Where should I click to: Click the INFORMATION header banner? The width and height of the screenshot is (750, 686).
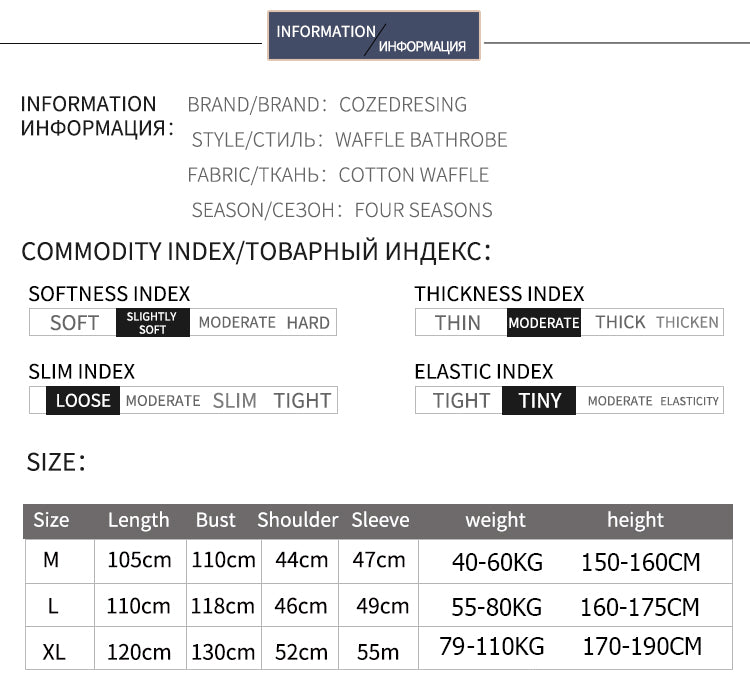tap(374, 38)
